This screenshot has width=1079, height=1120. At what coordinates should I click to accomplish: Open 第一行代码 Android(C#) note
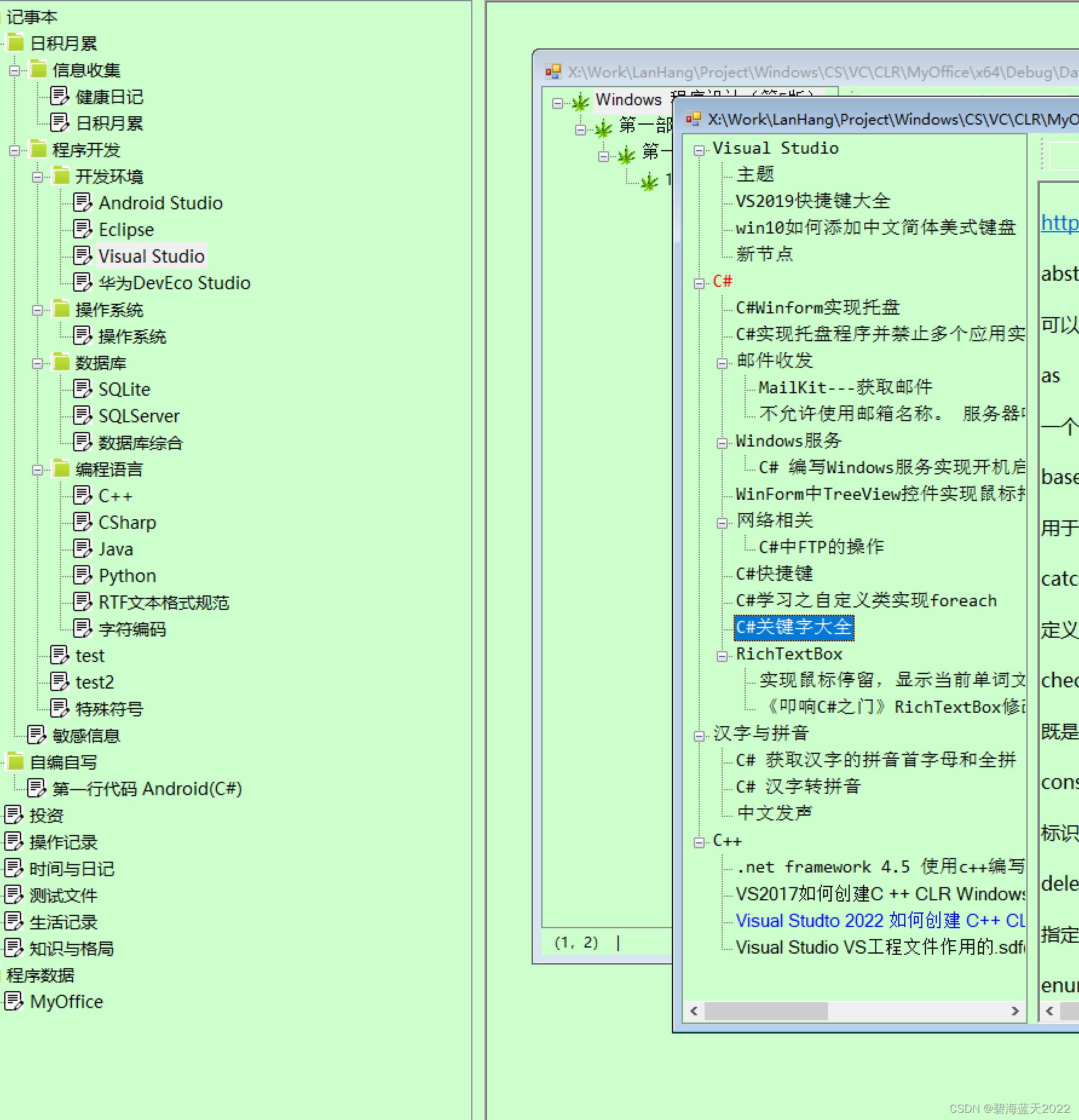pos(147,789)
